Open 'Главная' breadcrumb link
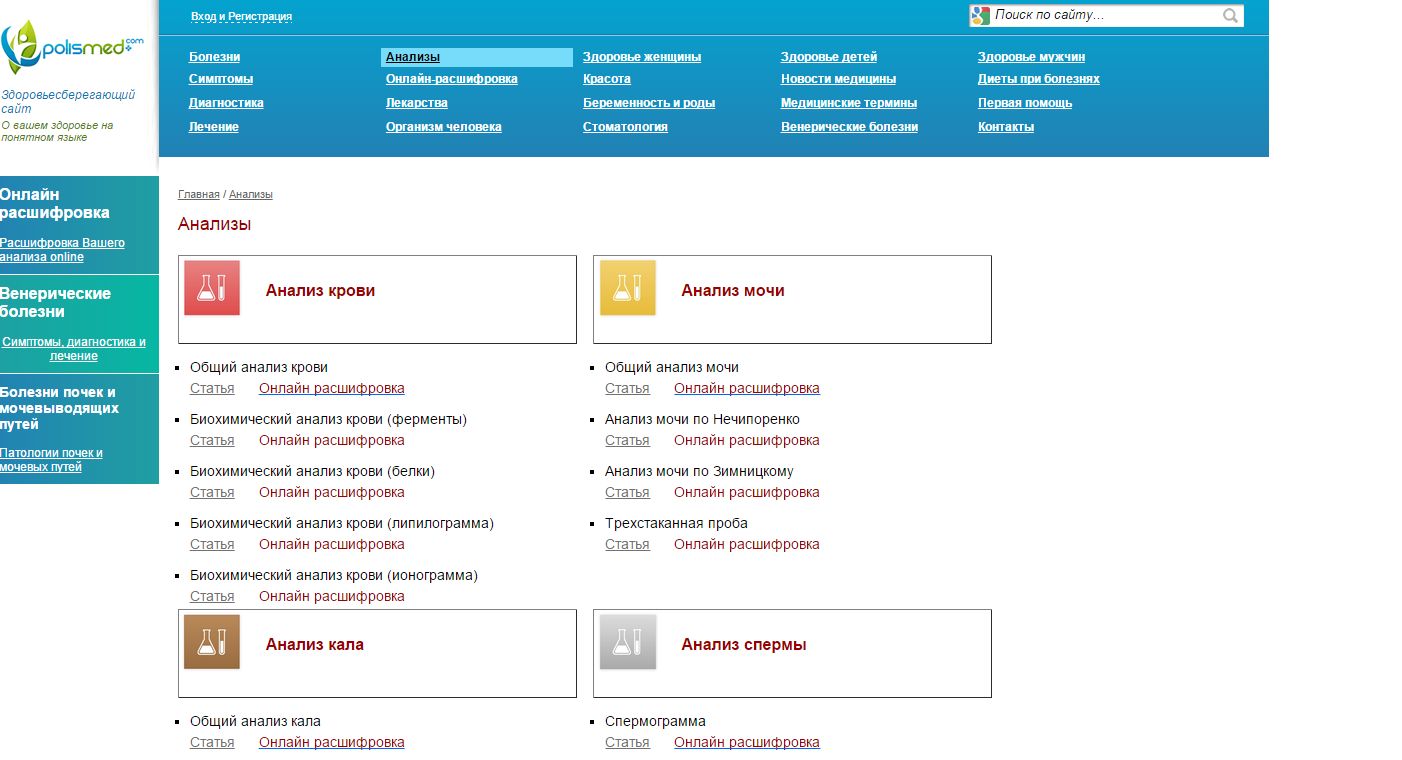 (198, 195)
